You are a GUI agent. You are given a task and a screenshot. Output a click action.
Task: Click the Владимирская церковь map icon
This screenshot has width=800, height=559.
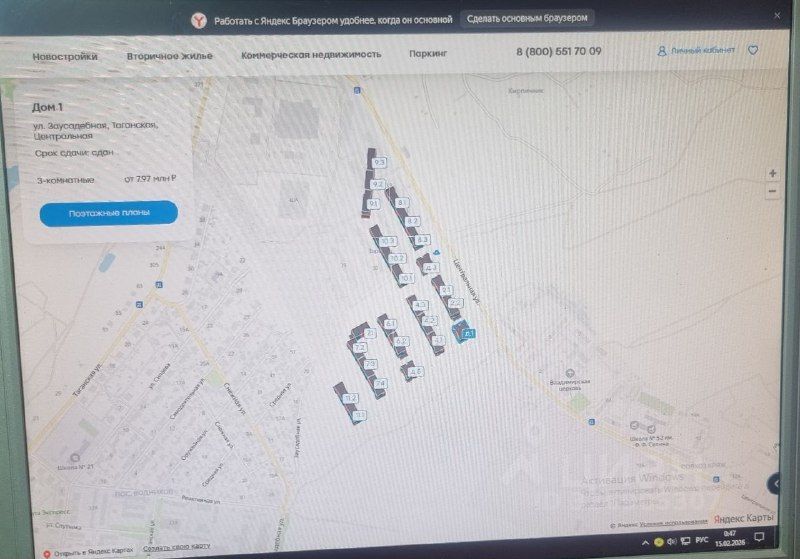(x=570, y=373)
